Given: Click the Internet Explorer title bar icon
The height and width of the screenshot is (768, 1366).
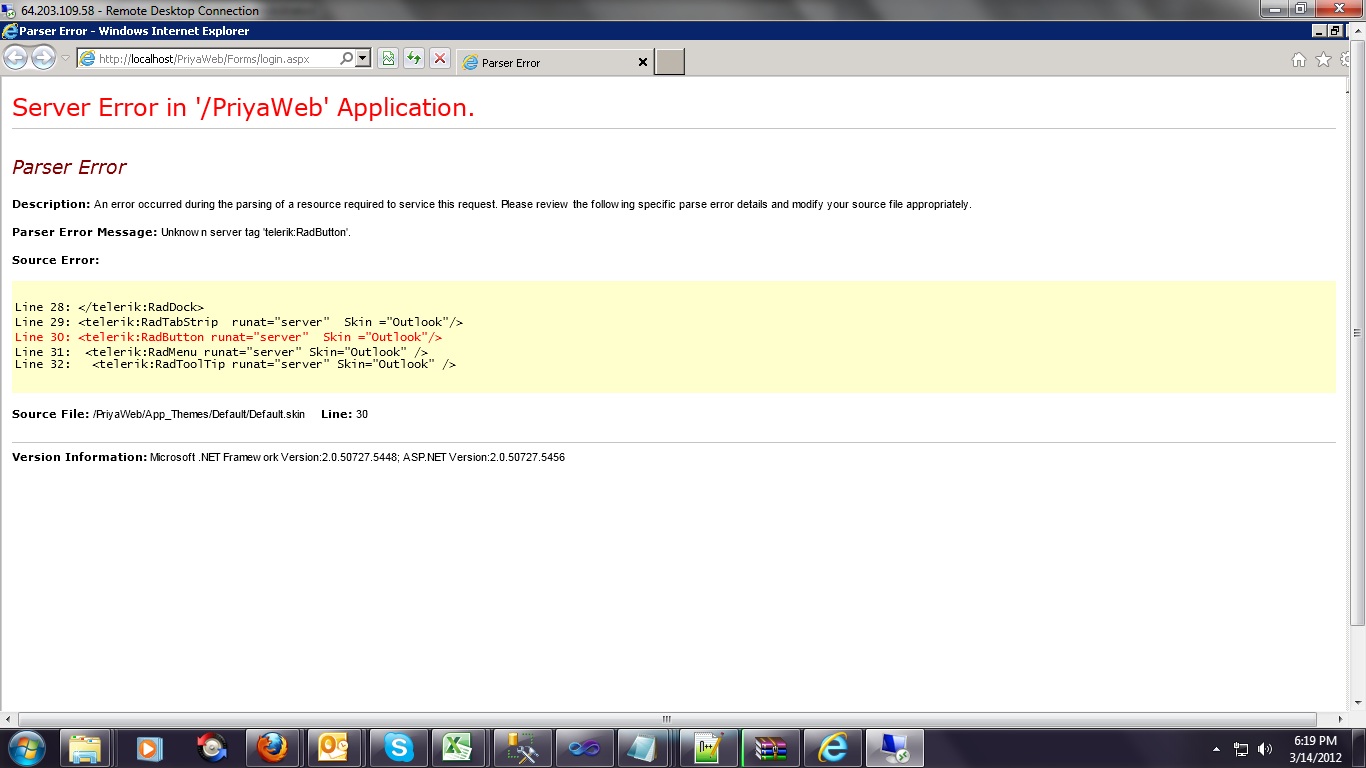Looking at the screenshot, I should (x=10, y=31).
